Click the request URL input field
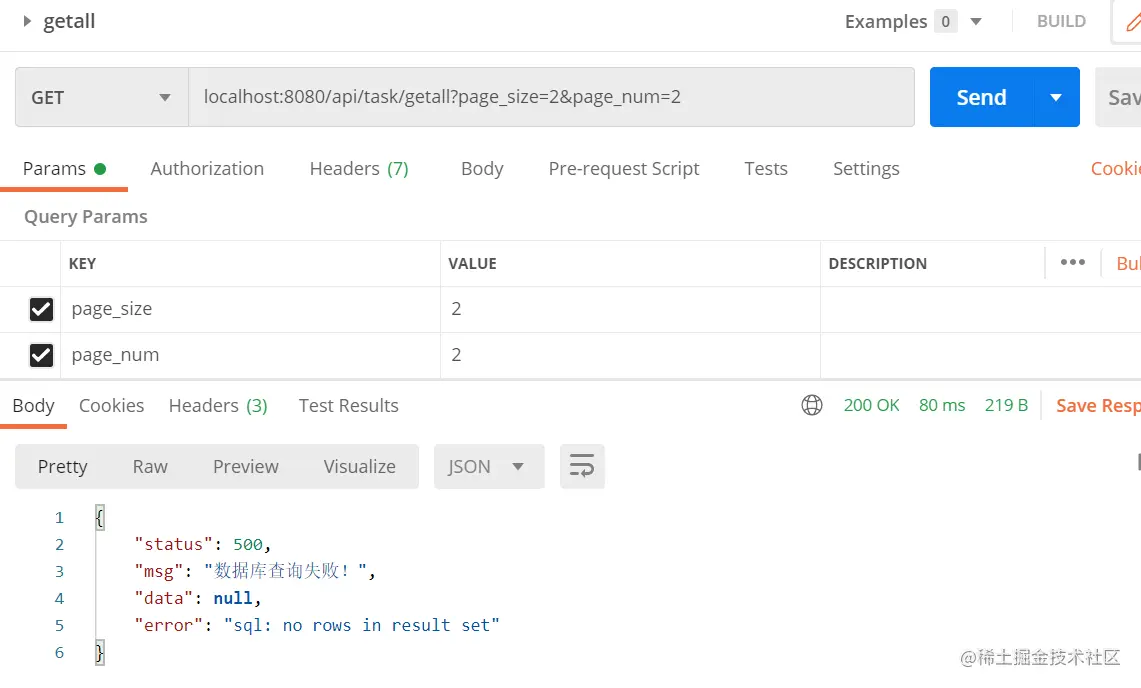This screenshot has height=688, width=1141. pos(551,97)
